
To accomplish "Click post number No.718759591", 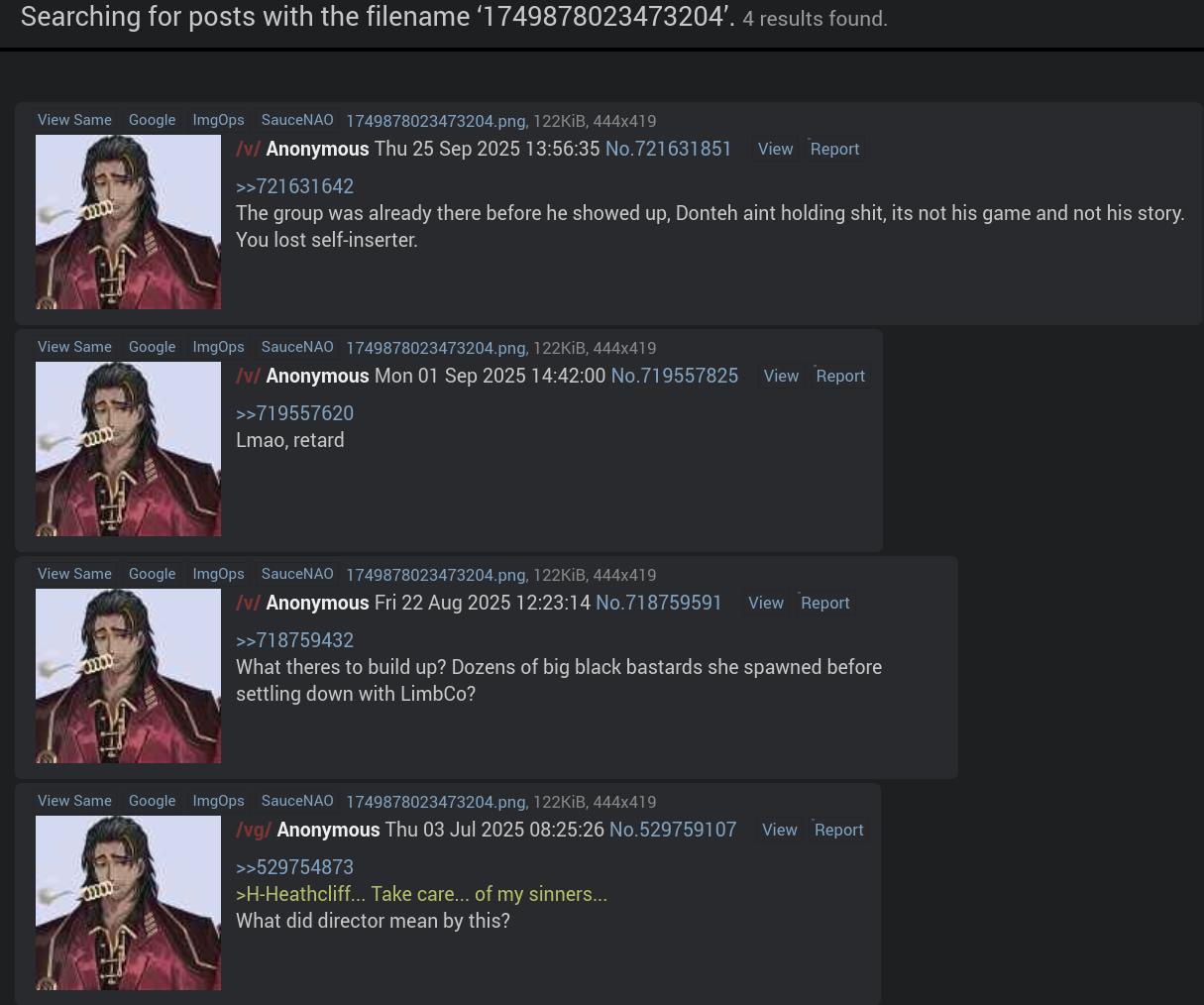I will [659, 603].
